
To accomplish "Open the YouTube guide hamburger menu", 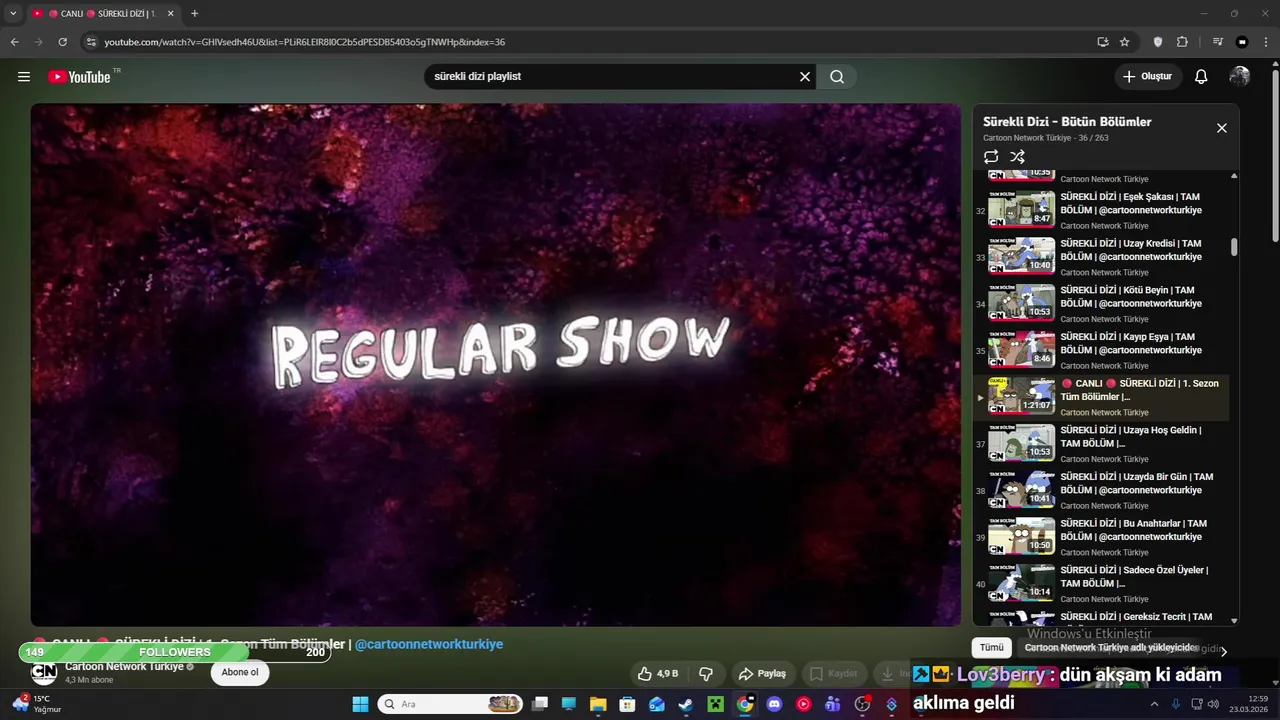I will [24, 76].
